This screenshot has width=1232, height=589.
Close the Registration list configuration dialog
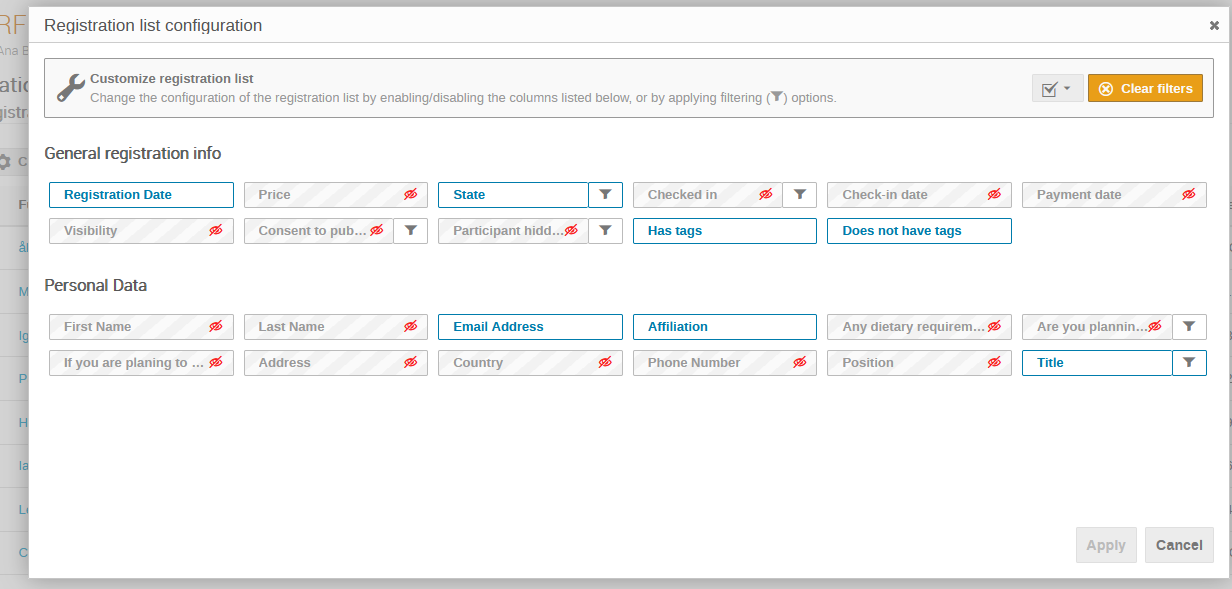pos(1214,26)
